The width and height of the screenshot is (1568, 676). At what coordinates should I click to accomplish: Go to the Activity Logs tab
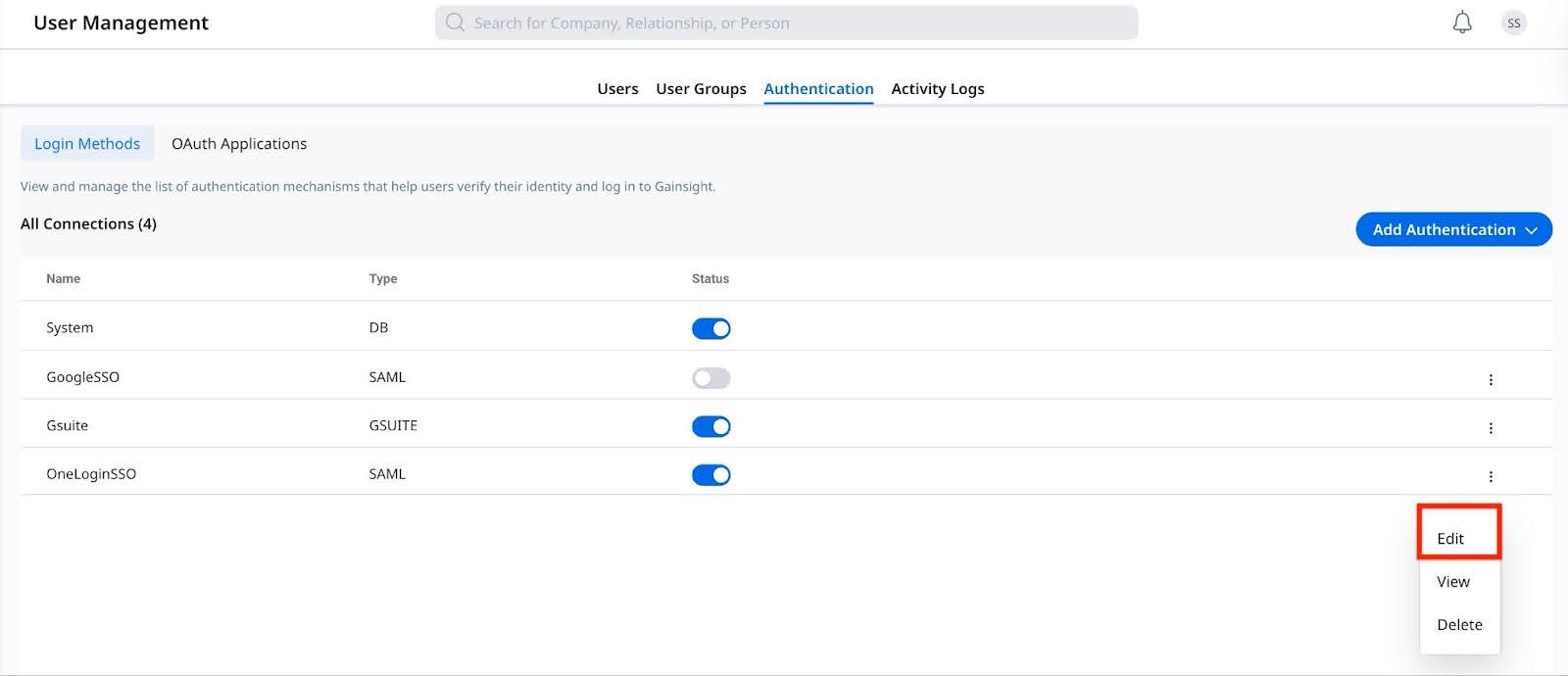(938, 89)
